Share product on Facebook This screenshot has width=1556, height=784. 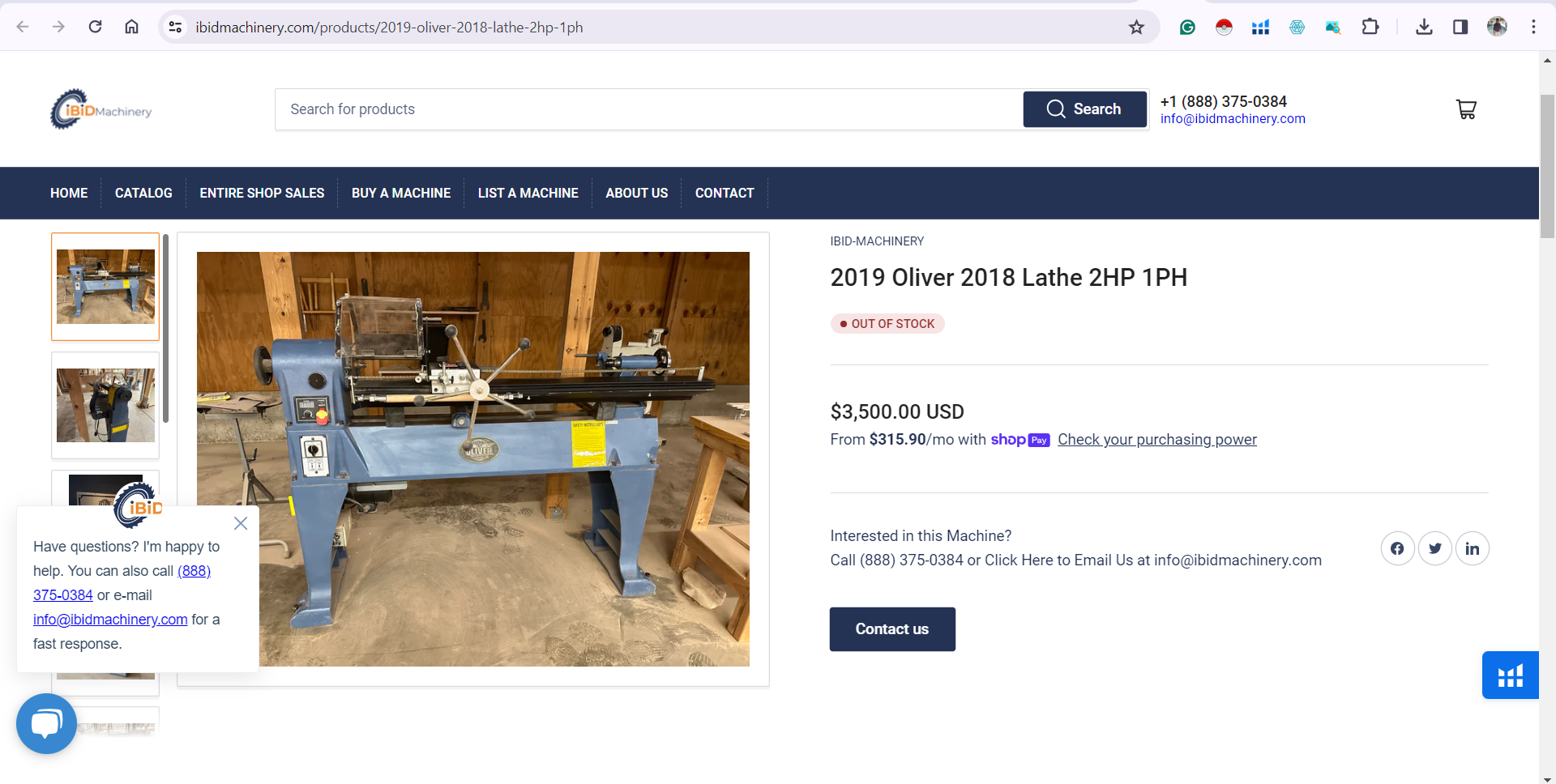click(x=1397, y=548)
